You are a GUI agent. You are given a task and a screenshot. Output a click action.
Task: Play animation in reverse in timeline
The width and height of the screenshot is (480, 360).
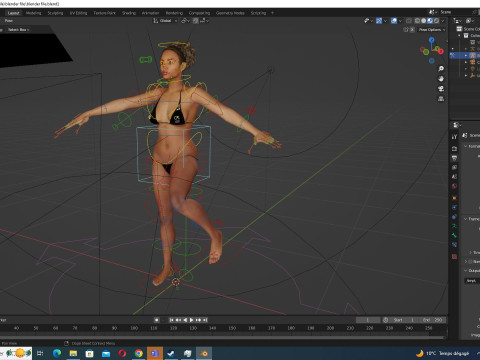(x=185, y=320)
